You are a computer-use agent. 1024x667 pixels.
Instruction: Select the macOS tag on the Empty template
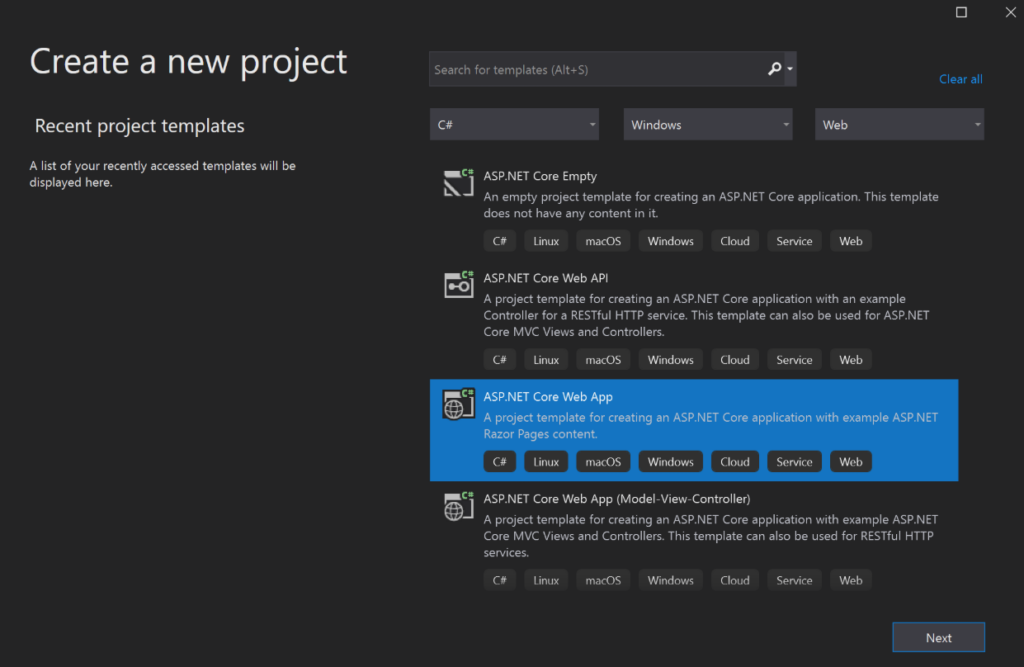[x=602, y=240]
